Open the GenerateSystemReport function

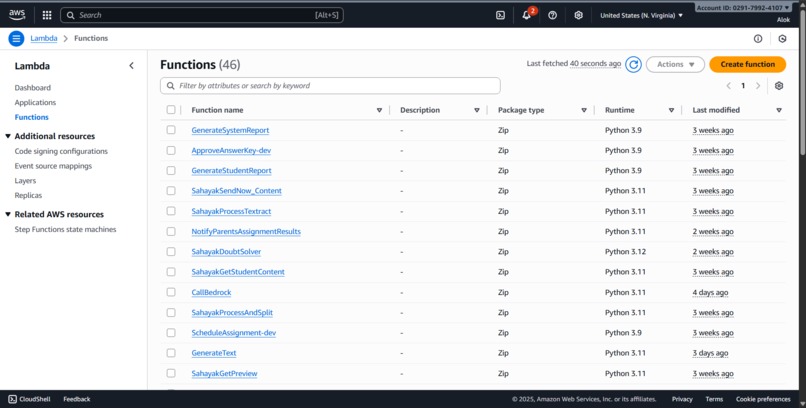[230, 130]
